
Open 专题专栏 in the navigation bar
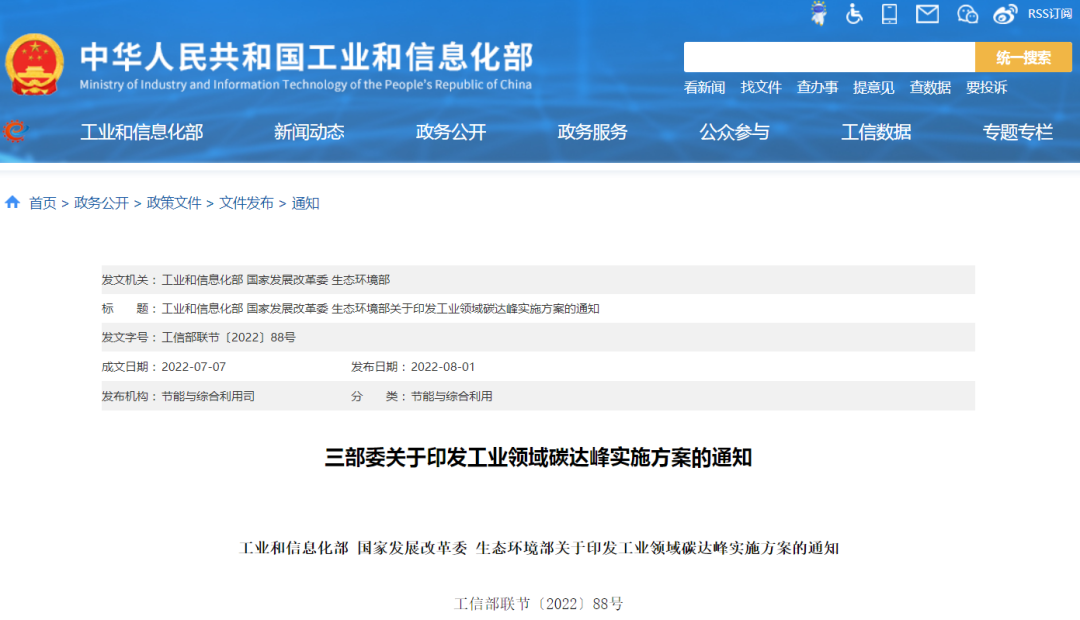click(x=1017, y=132)
